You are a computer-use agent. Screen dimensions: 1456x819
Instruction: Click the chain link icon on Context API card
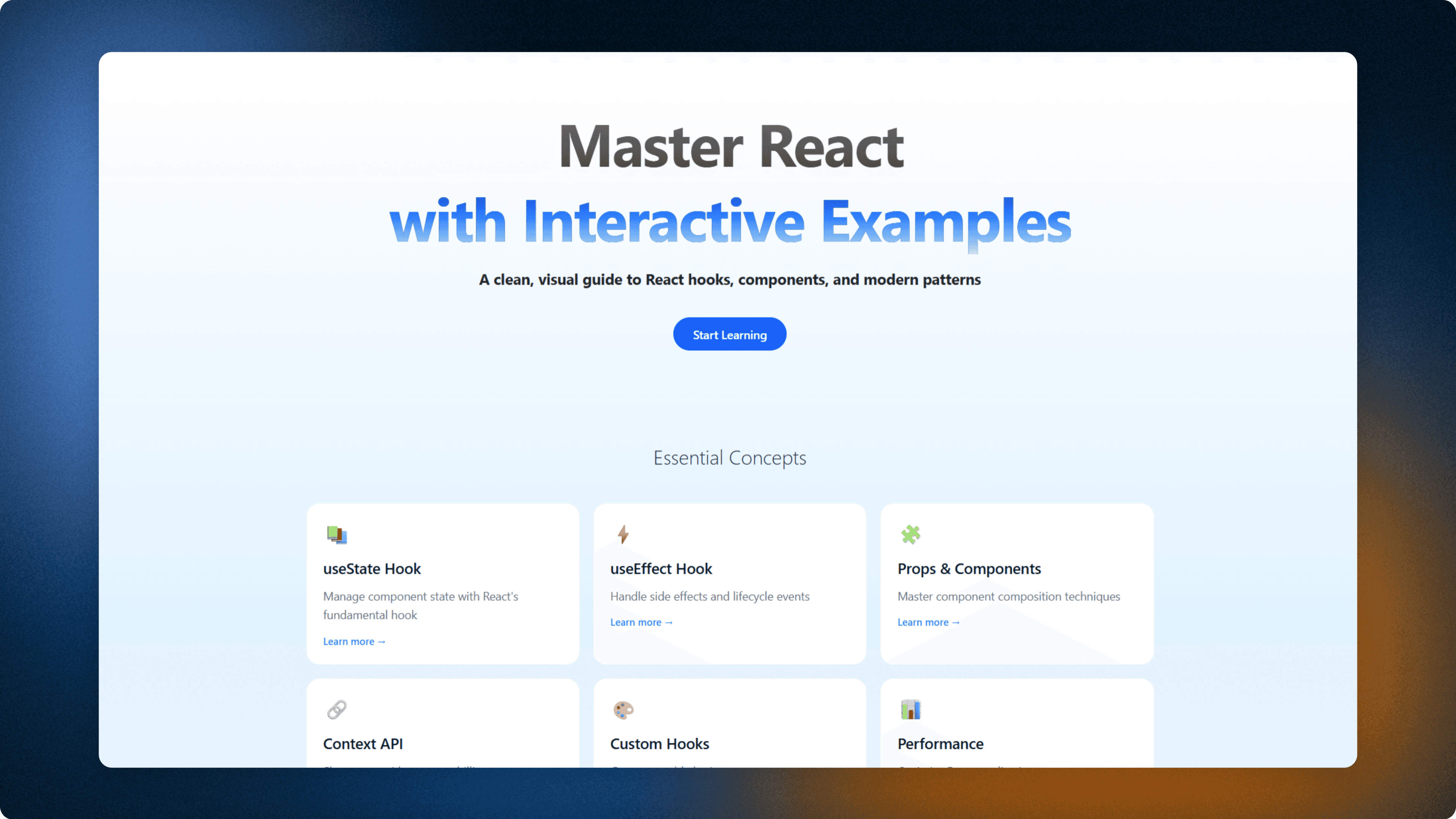coord(336,711)
